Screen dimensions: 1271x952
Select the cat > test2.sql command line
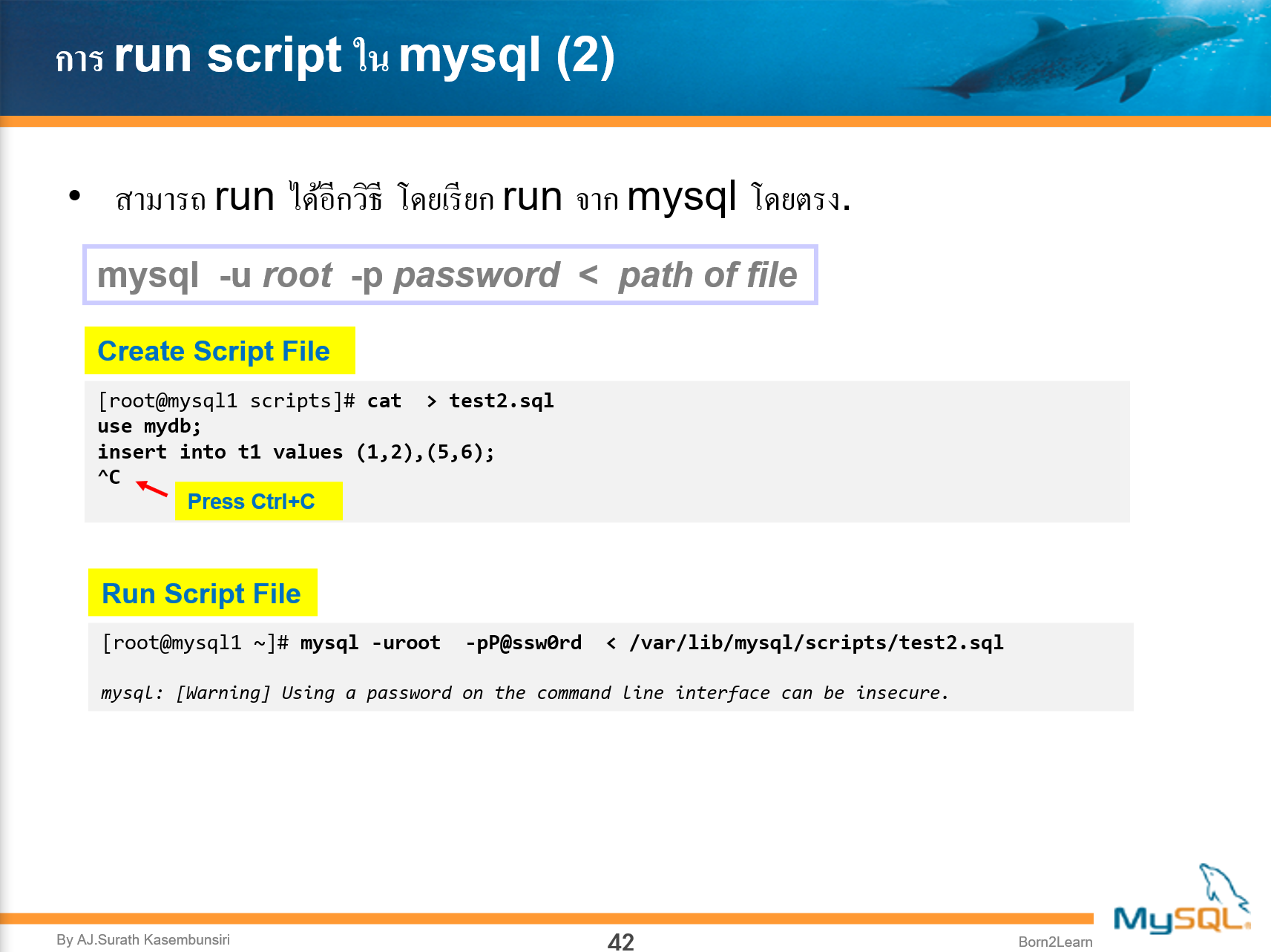325,400
